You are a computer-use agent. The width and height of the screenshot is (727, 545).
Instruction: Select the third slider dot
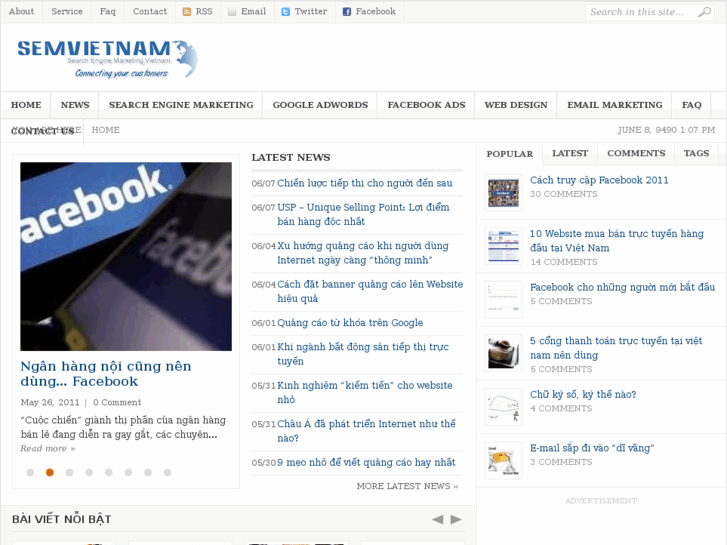pos(70,472)
